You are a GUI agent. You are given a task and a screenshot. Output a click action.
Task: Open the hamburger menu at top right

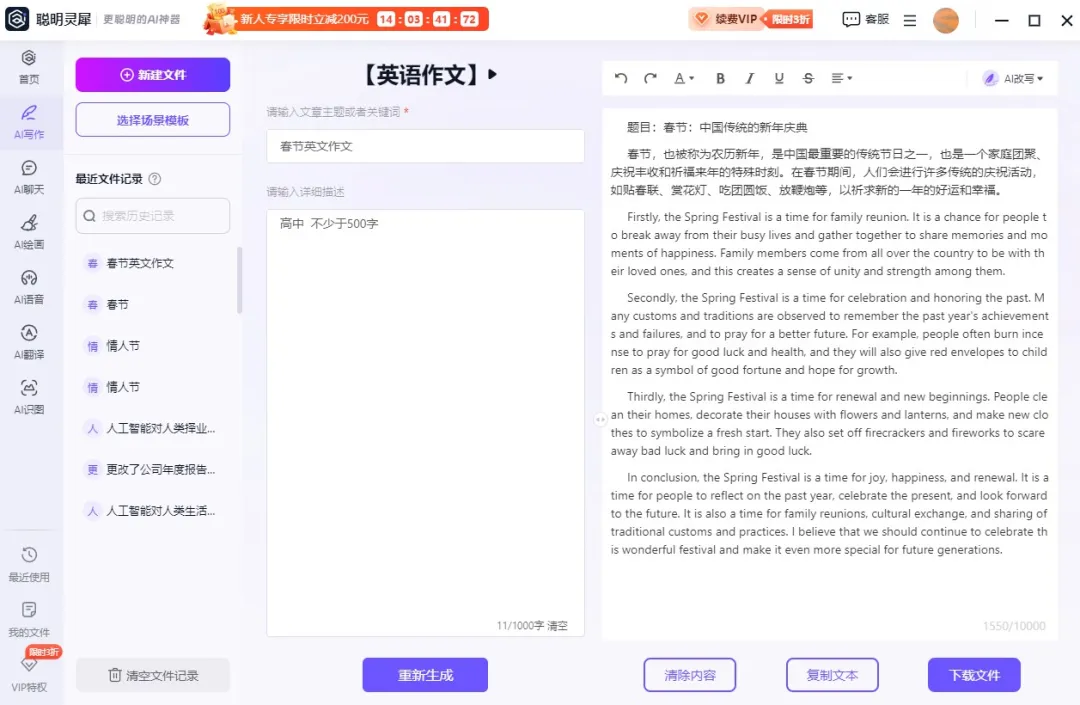tap(908, 20)
